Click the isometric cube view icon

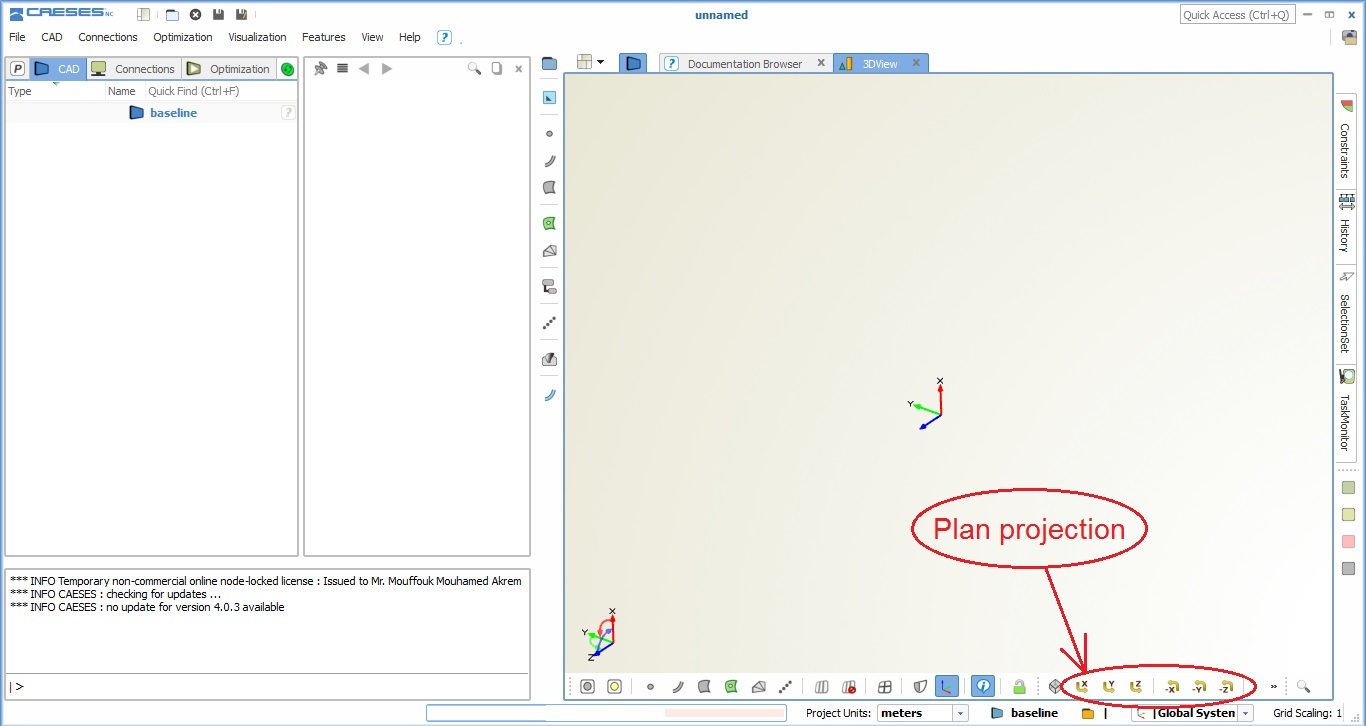(x=1055, y=687)
